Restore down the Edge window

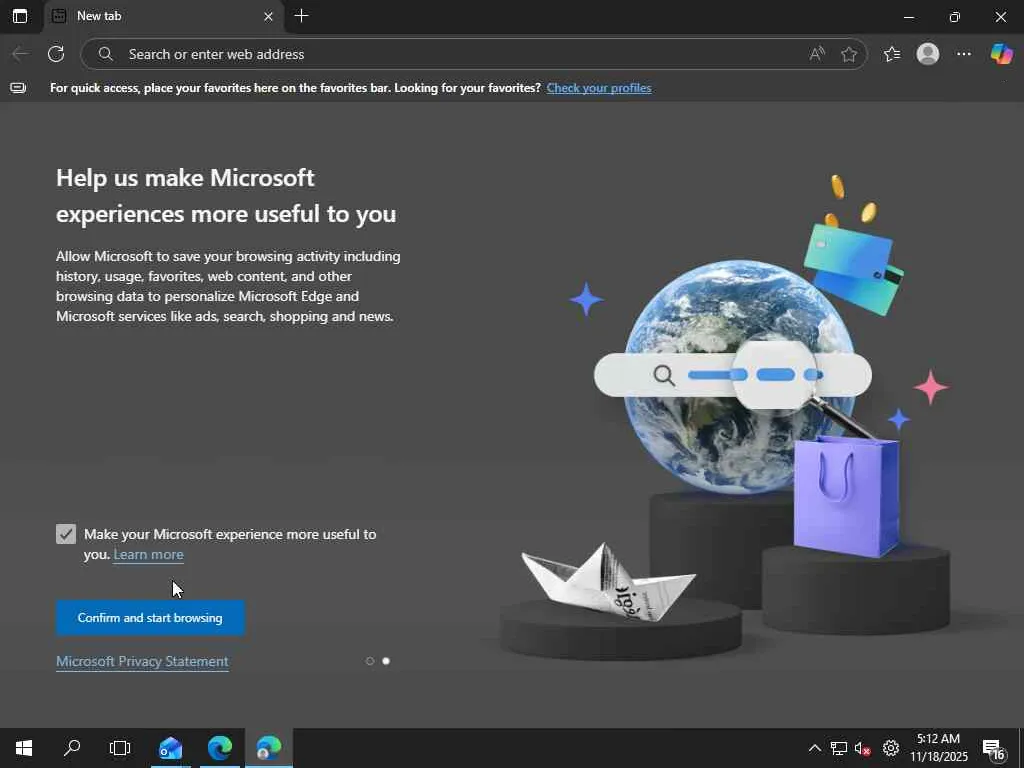(955, 17)
